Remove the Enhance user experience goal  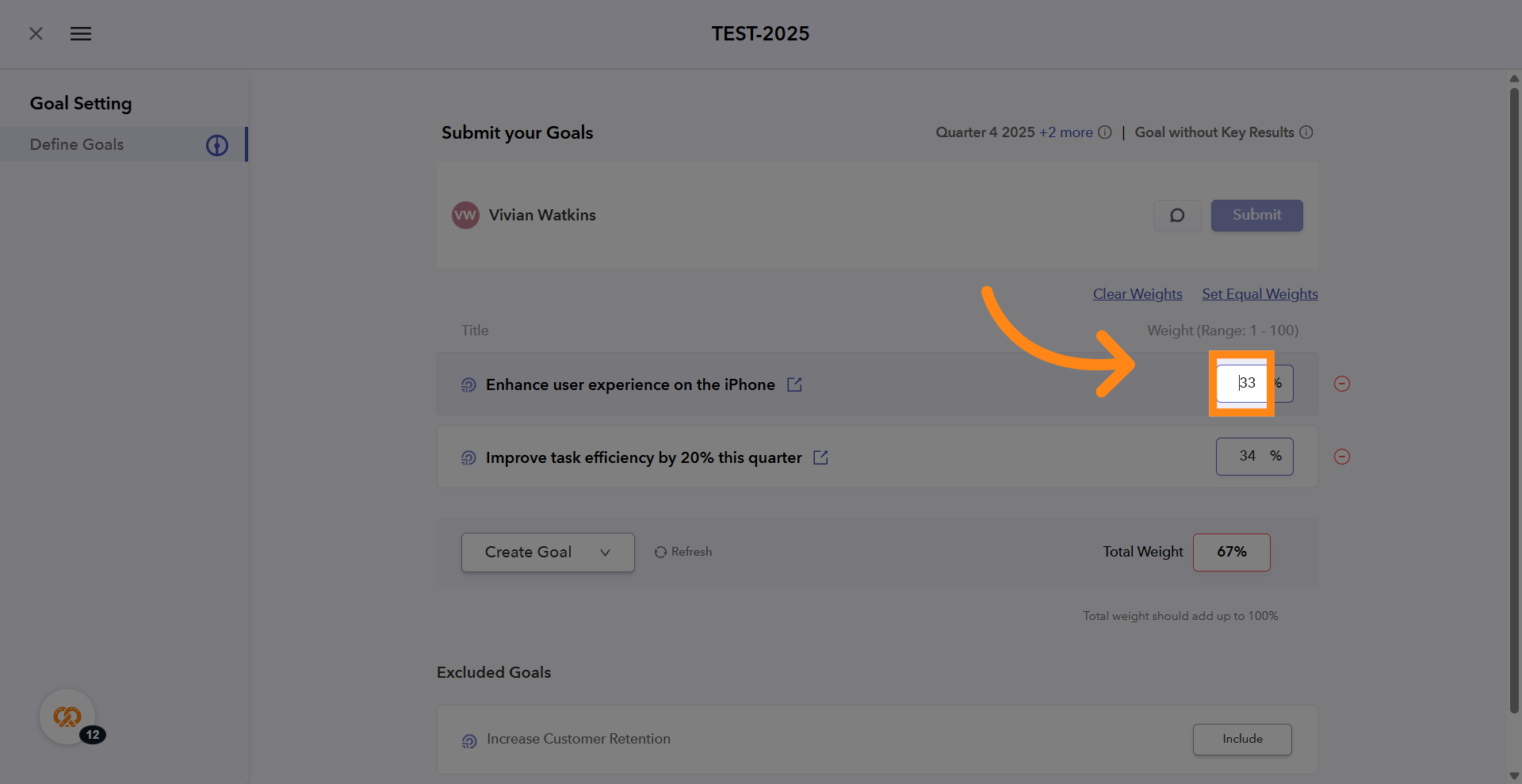pyautogui.click(x=1342, y=384)
